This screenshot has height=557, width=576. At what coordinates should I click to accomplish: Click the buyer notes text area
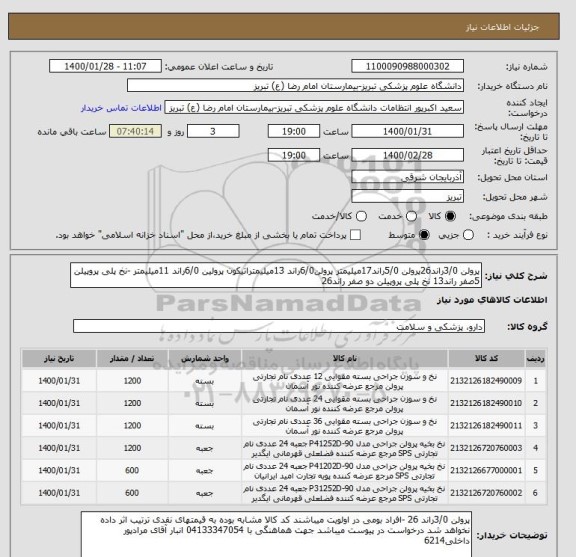point(276,534)
